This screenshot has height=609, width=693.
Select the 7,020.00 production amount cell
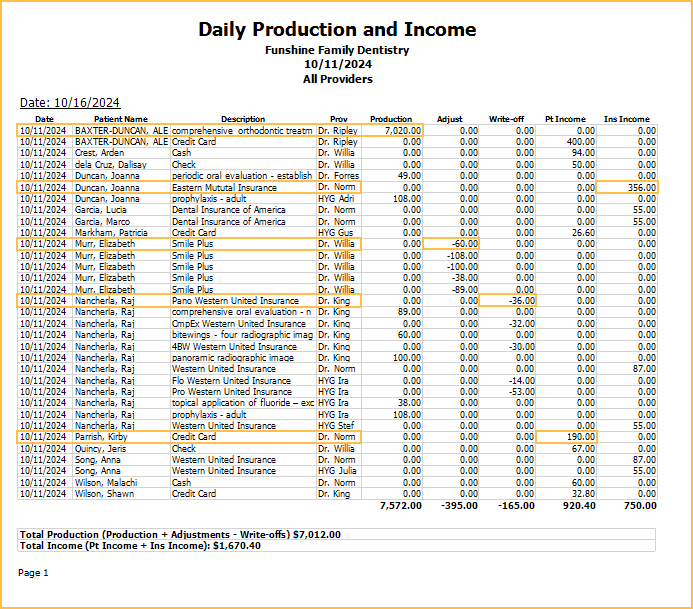[x=390, y=130]
